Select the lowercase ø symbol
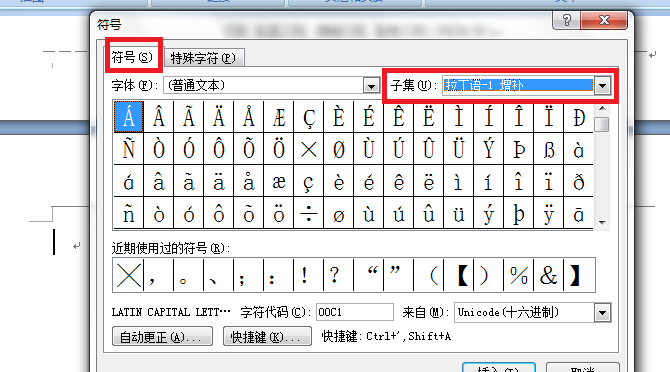This screenshot has height=372, width=670. click(x=339, y=213)
